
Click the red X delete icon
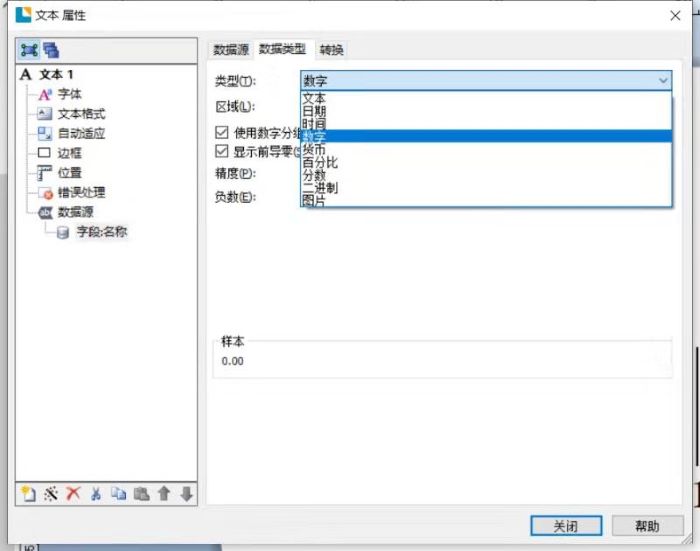pos(73,494)
